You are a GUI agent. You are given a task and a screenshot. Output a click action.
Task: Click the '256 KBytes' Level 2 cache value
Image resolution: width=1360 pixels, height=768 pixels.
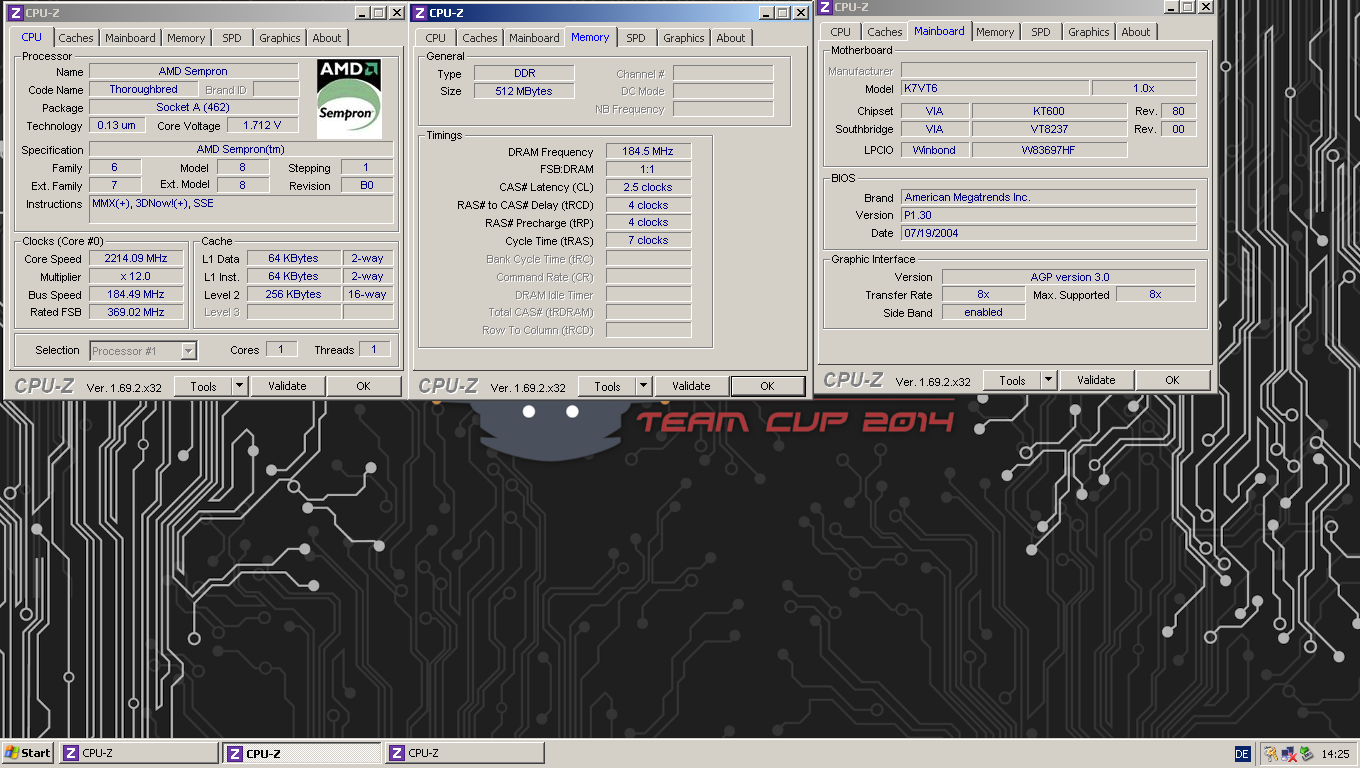294,294
